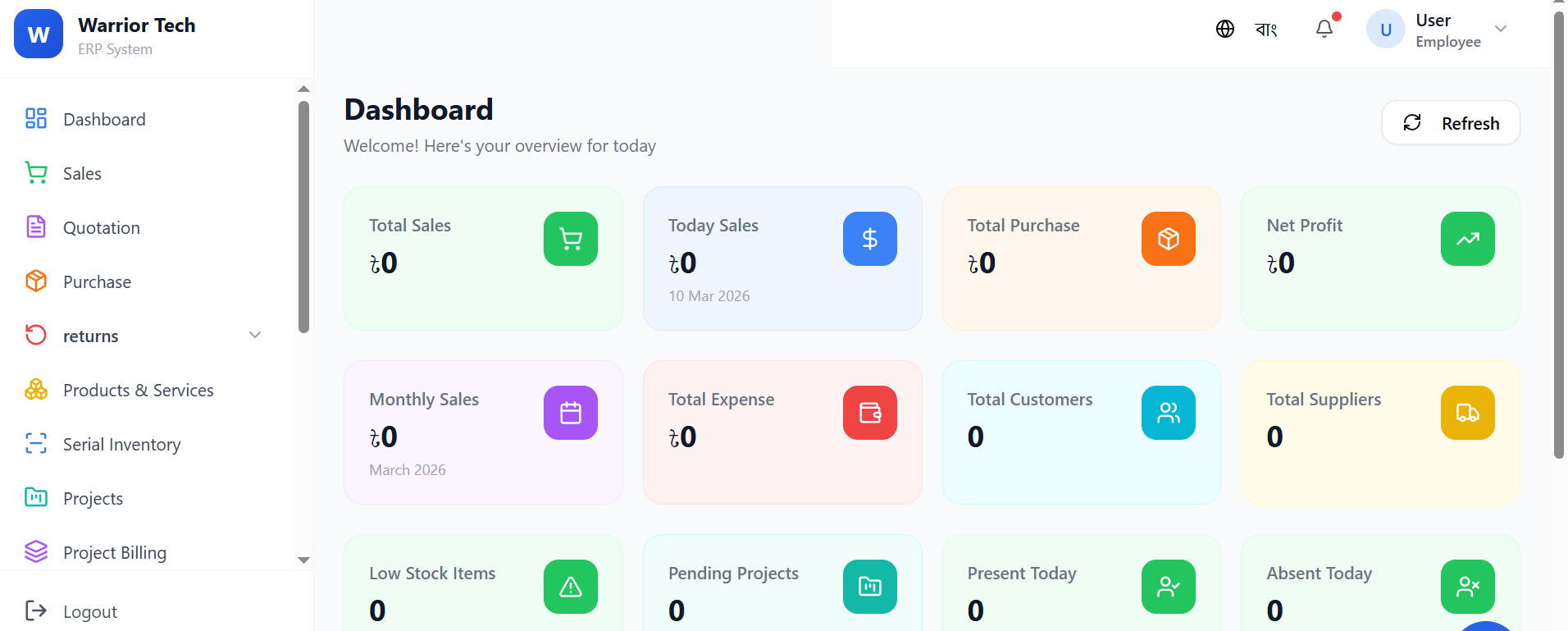
Task: Open the language globe icon
Action: tap(1225, 30)
